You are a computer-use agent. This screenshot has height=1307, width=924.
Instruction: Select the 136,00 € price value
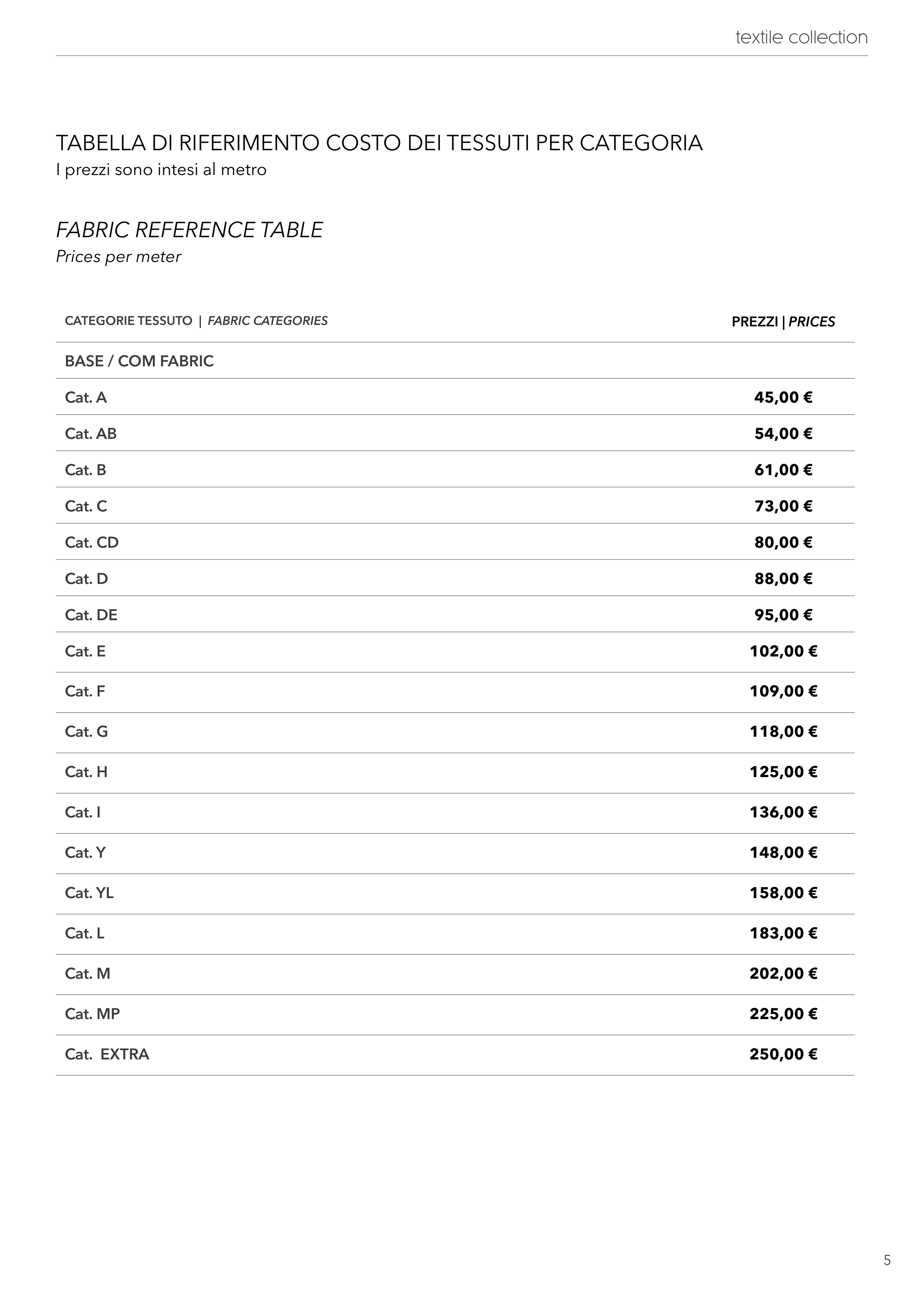tap(783, 812)
